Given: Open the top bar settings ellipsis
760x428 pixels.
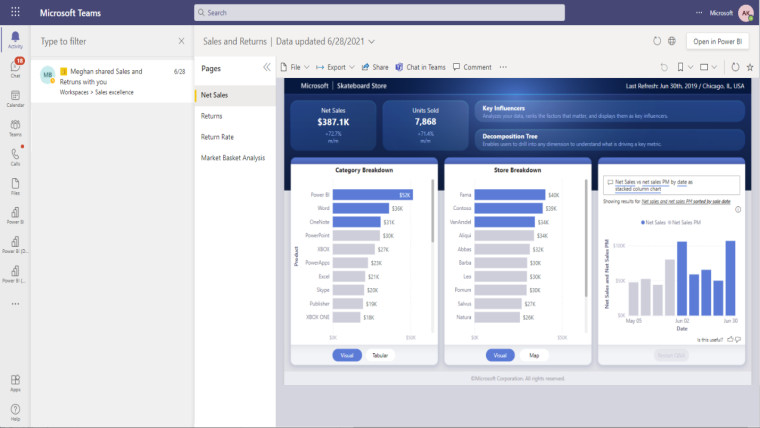Looking at the screenshot, I should [x=699, y=13].
